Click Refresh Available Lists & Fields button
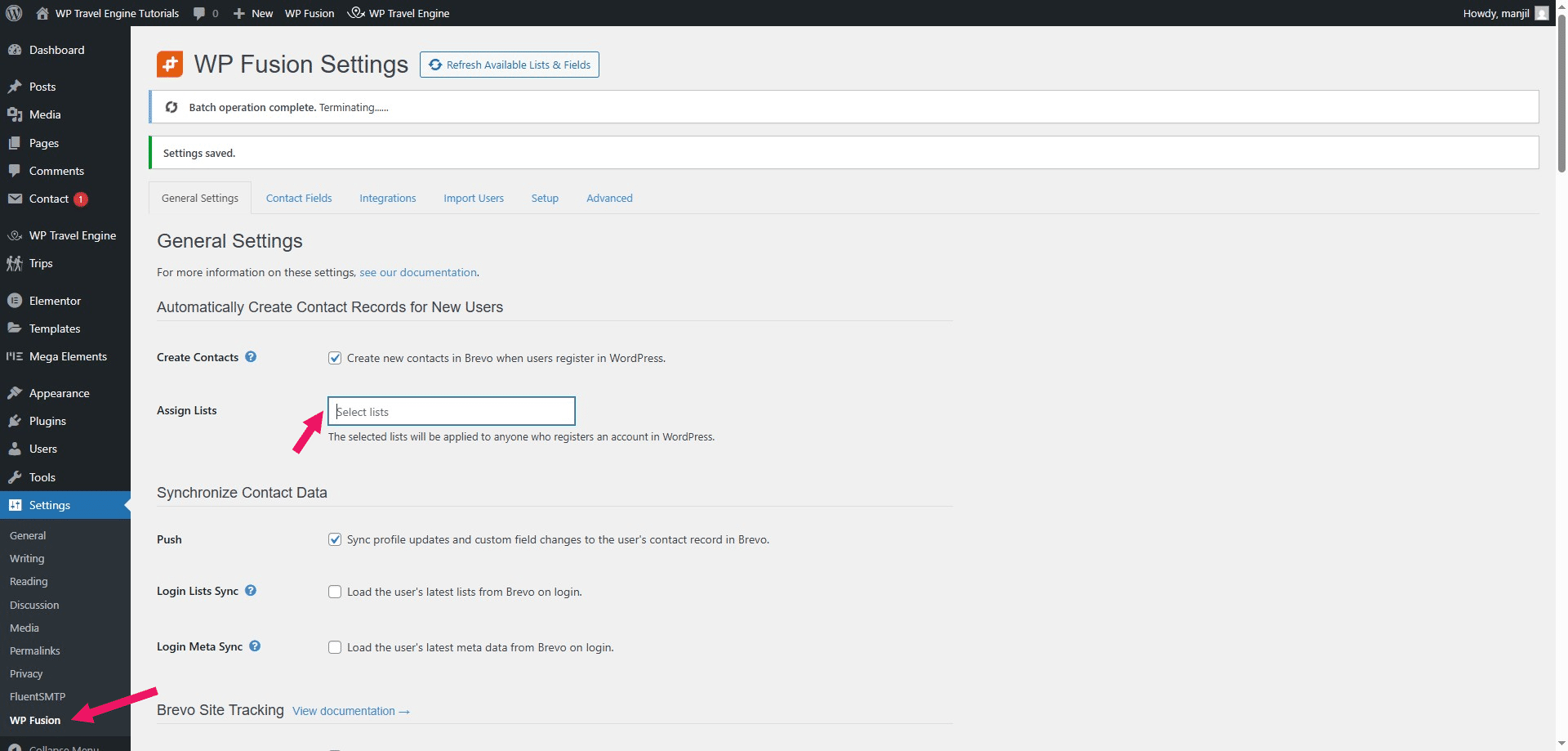1568x751 pixels. click(509, 64)
